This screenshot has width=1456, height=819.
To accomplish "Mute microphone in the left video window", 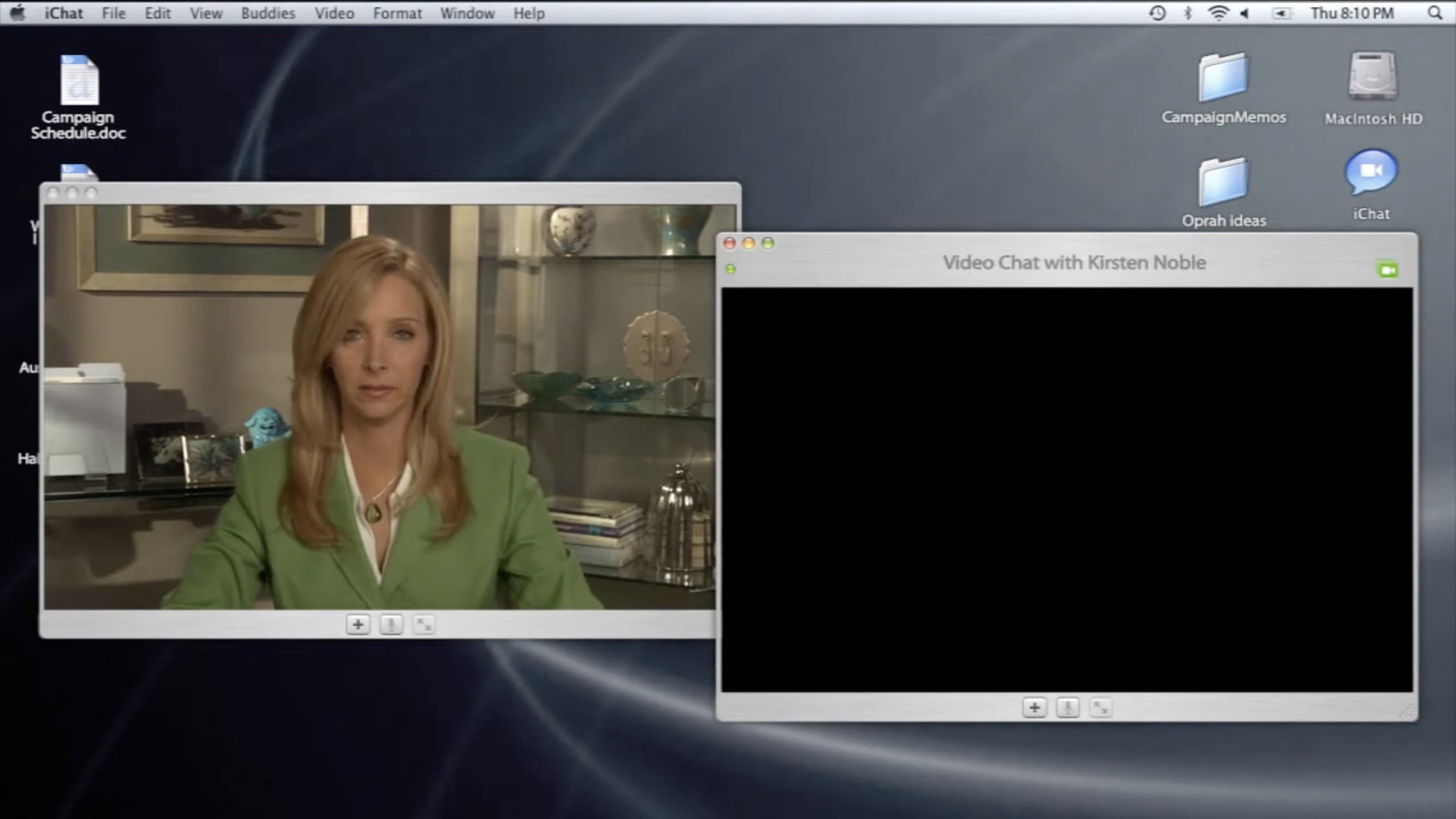I will (391, 624).
